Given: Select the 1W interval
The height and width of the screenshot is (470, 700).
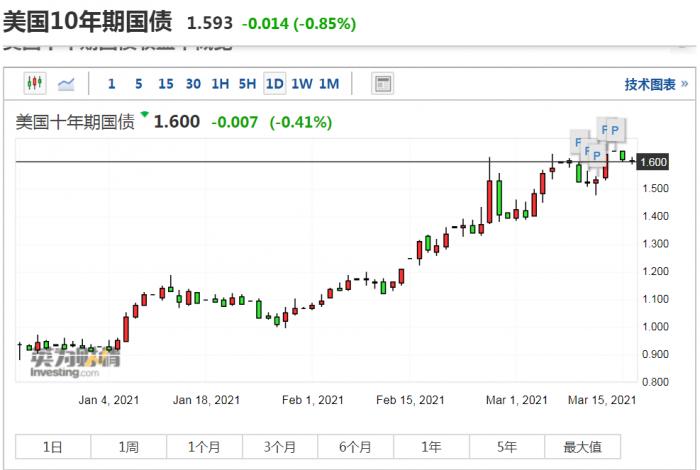Looking at the screenshot, I should pyautogui.click(x=301, y=84).
